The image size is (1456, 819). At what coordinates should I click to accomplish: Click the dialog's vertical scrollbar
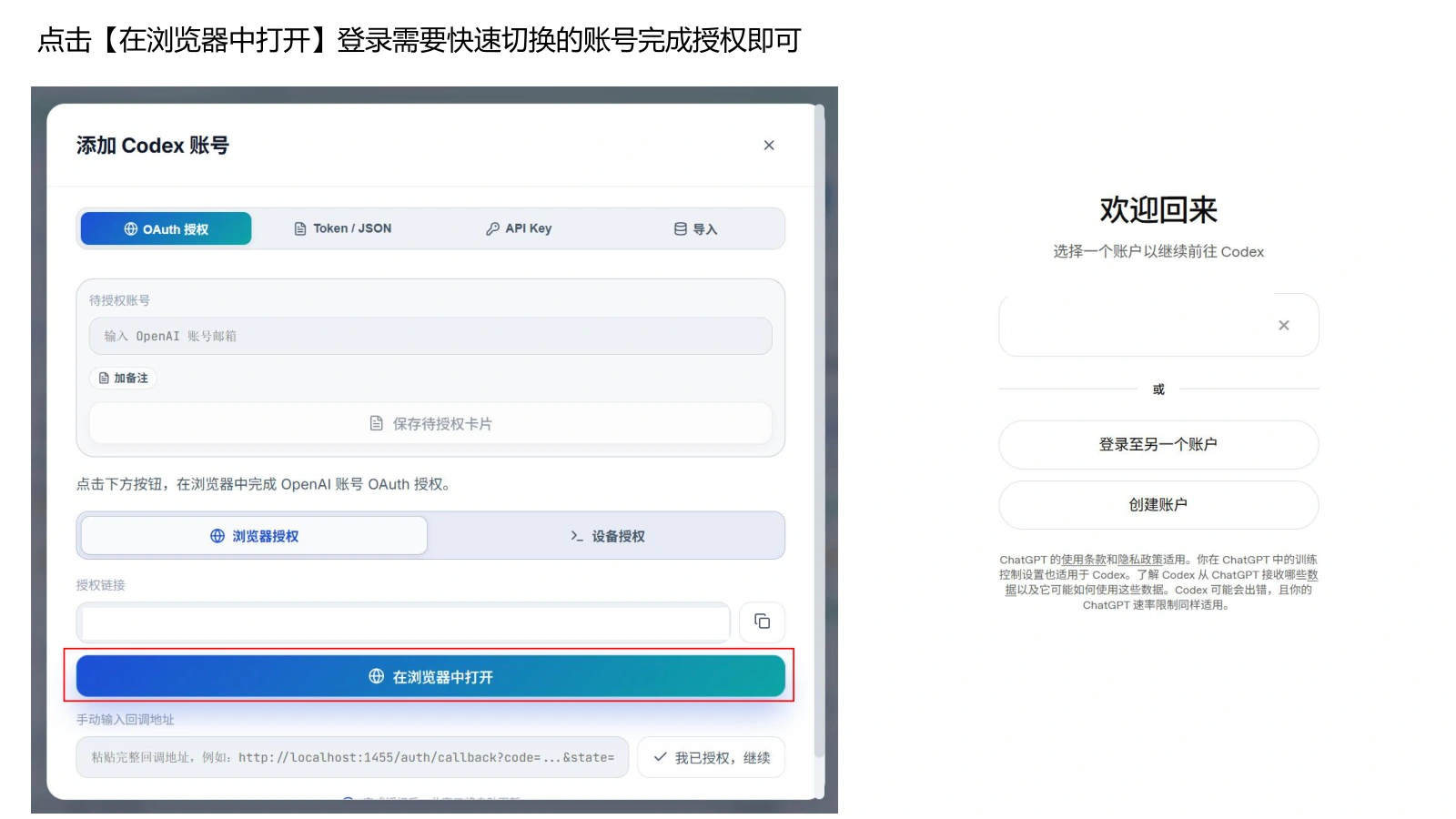coord(819,430)
